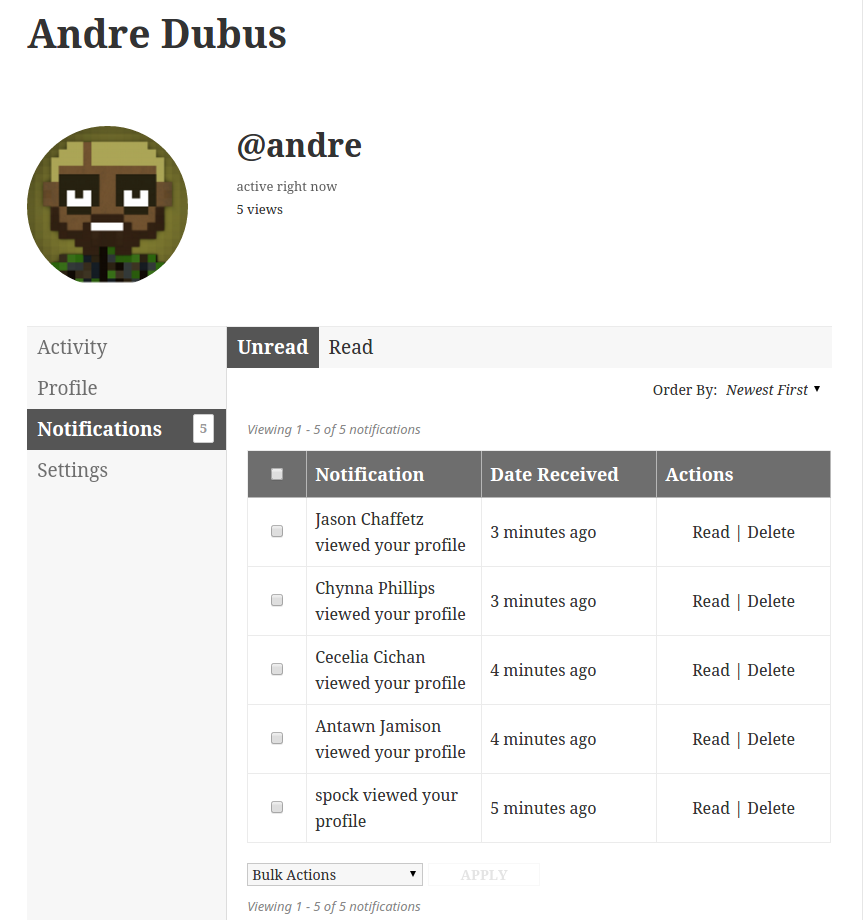Click the @andre username heading

click(x=299, y=146)
